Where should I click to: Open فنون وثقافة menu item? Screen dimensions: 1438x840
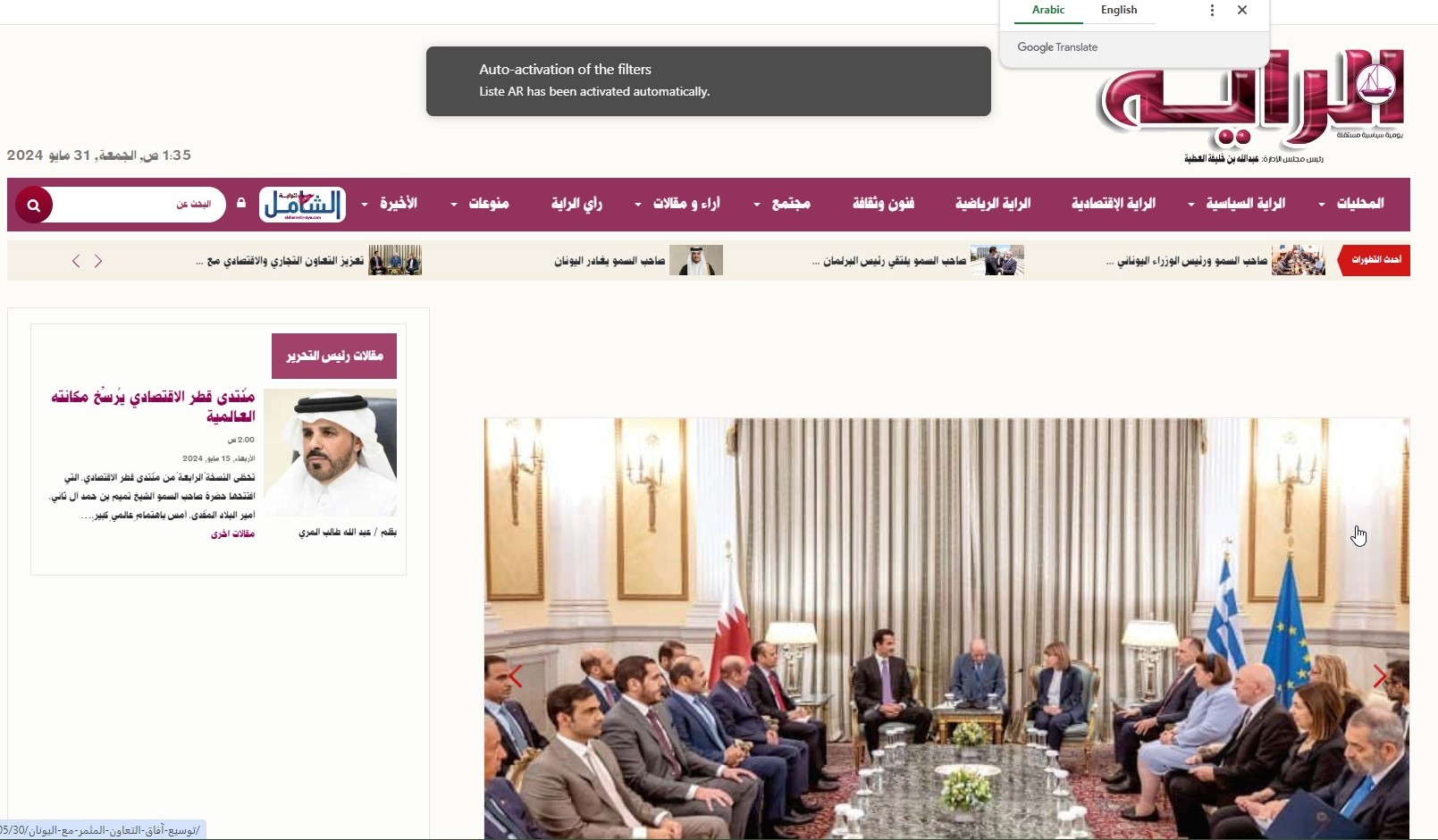883,204
